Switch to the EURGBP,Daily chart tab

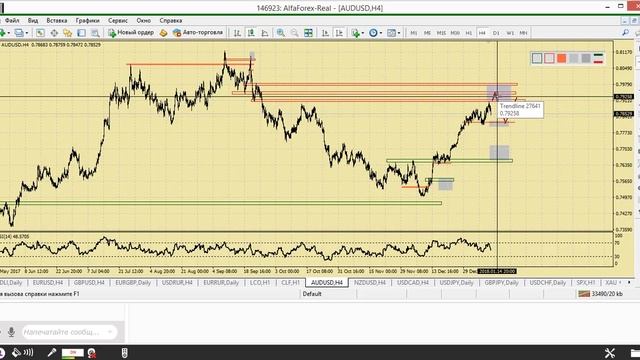pos(133,282)
